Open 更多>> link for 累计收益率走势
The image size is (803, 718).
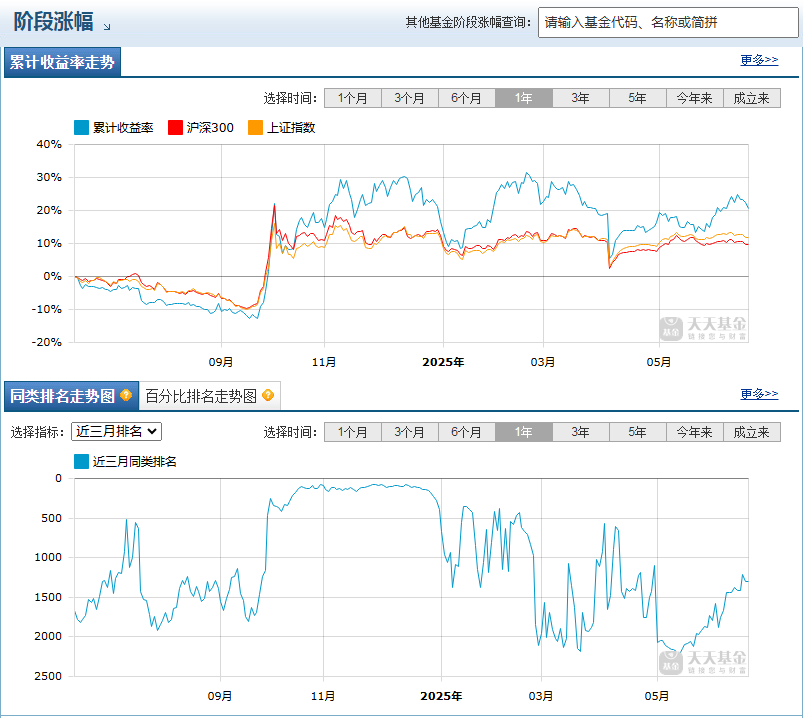(x=759, y=60)
